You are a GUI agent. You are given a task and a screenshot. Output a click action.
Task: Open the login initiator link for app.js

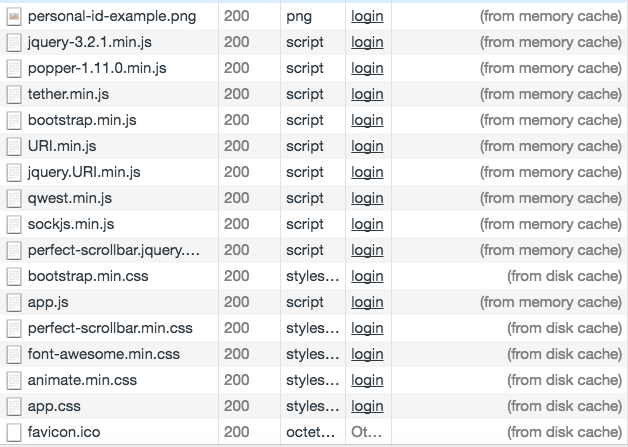(x=367, y=303)
